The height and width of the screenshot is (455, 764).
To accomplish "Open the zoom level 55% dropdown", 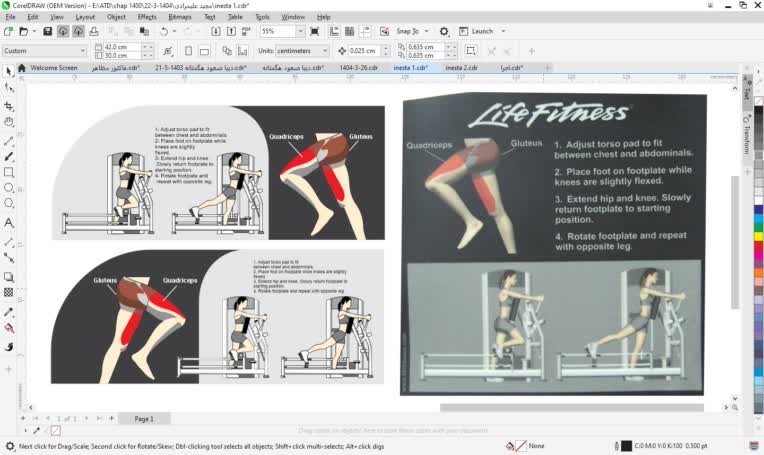I will [300, 32].
